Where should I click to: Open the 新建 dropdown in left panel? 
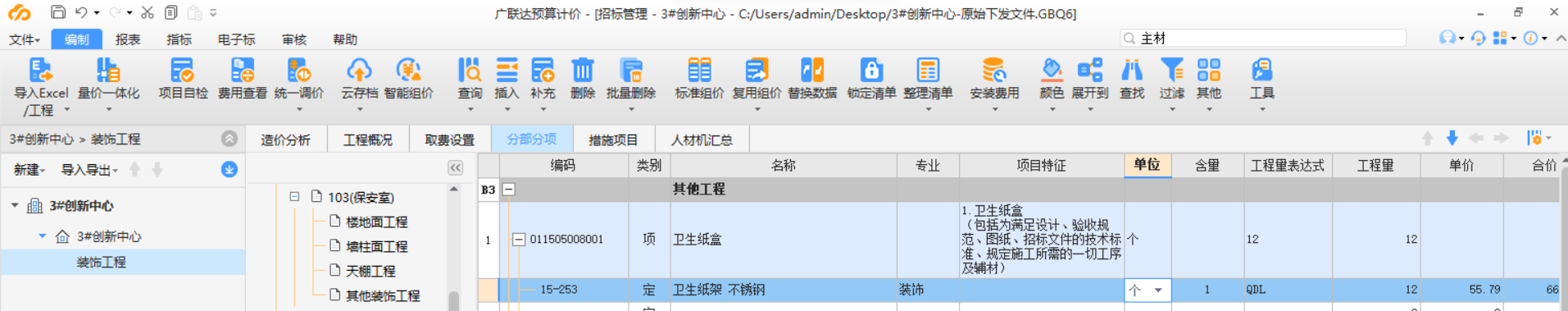(x=30, y=170)
